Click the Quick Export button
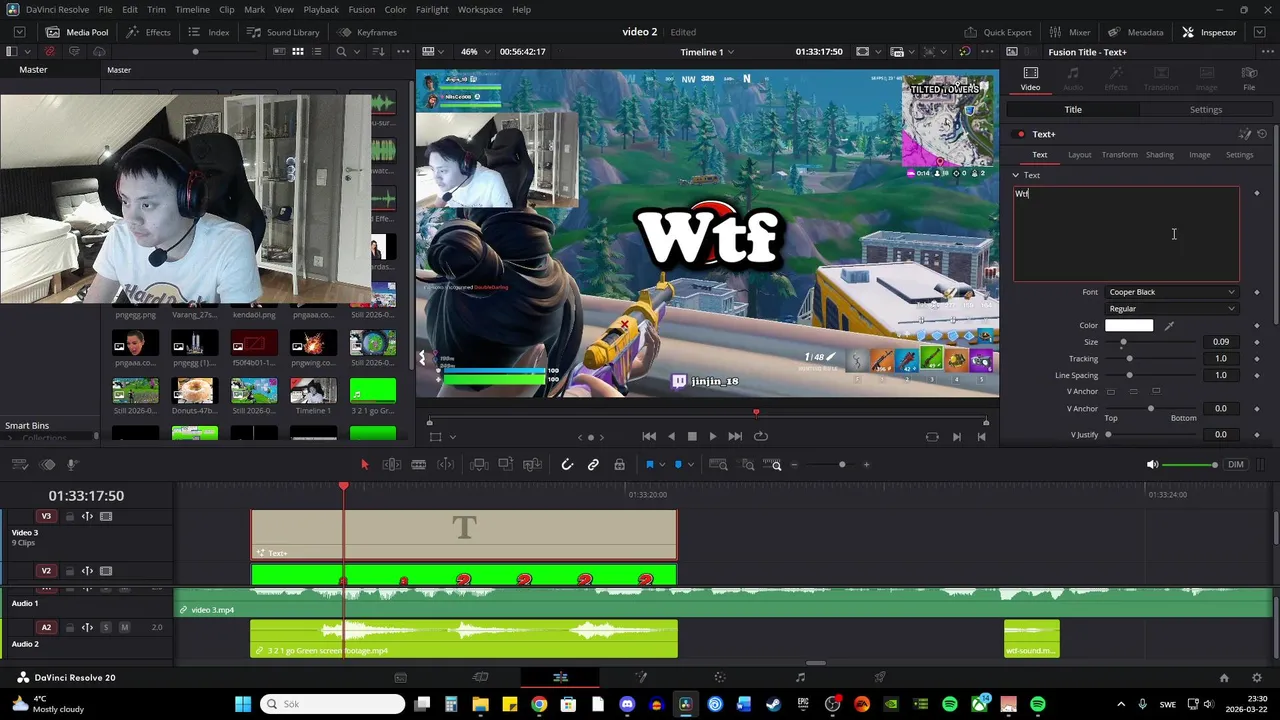Viewport: 1280px width, 720px height. (x=997, y=32)
